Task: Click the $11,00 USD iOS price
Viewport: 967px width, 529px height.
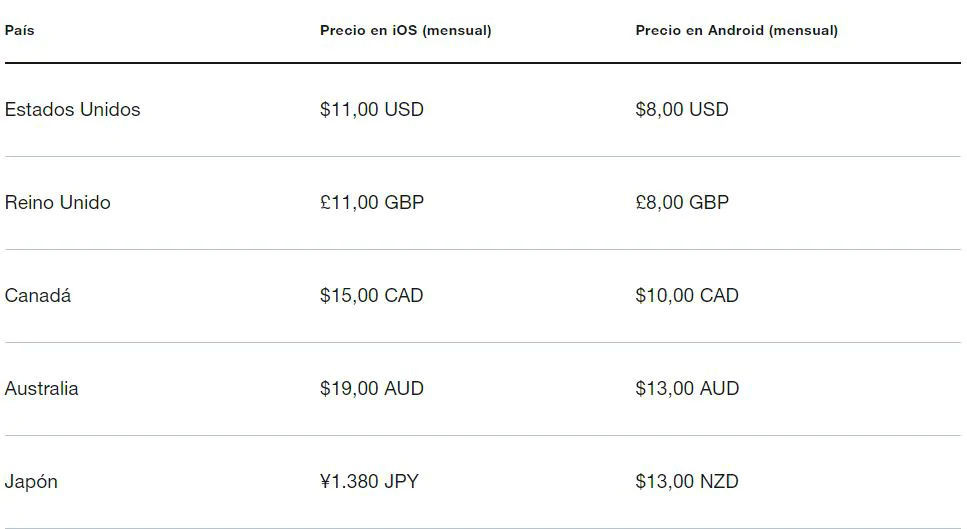Action: point(371,109)
